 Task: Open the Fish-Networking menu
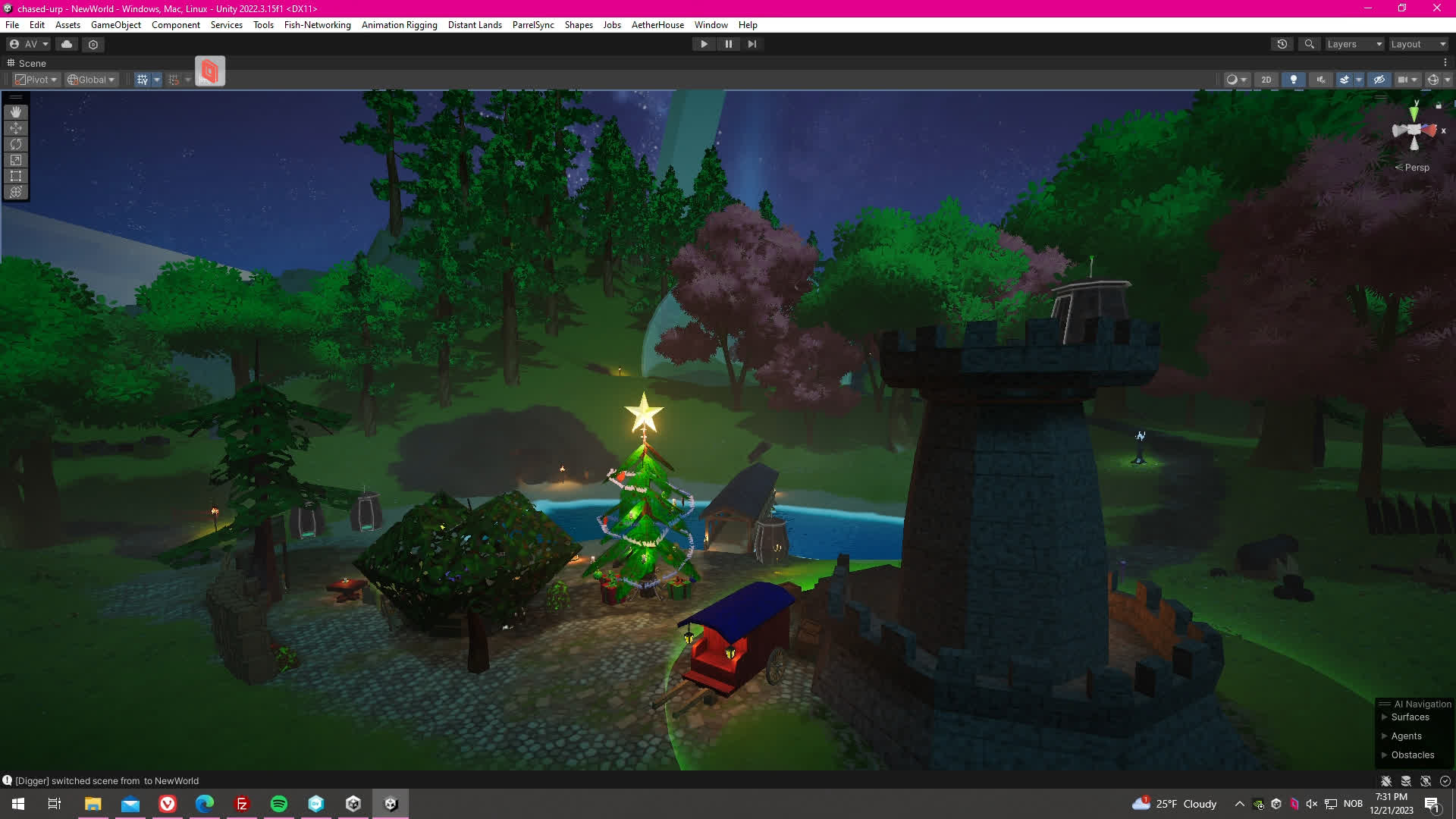point(317,25)
